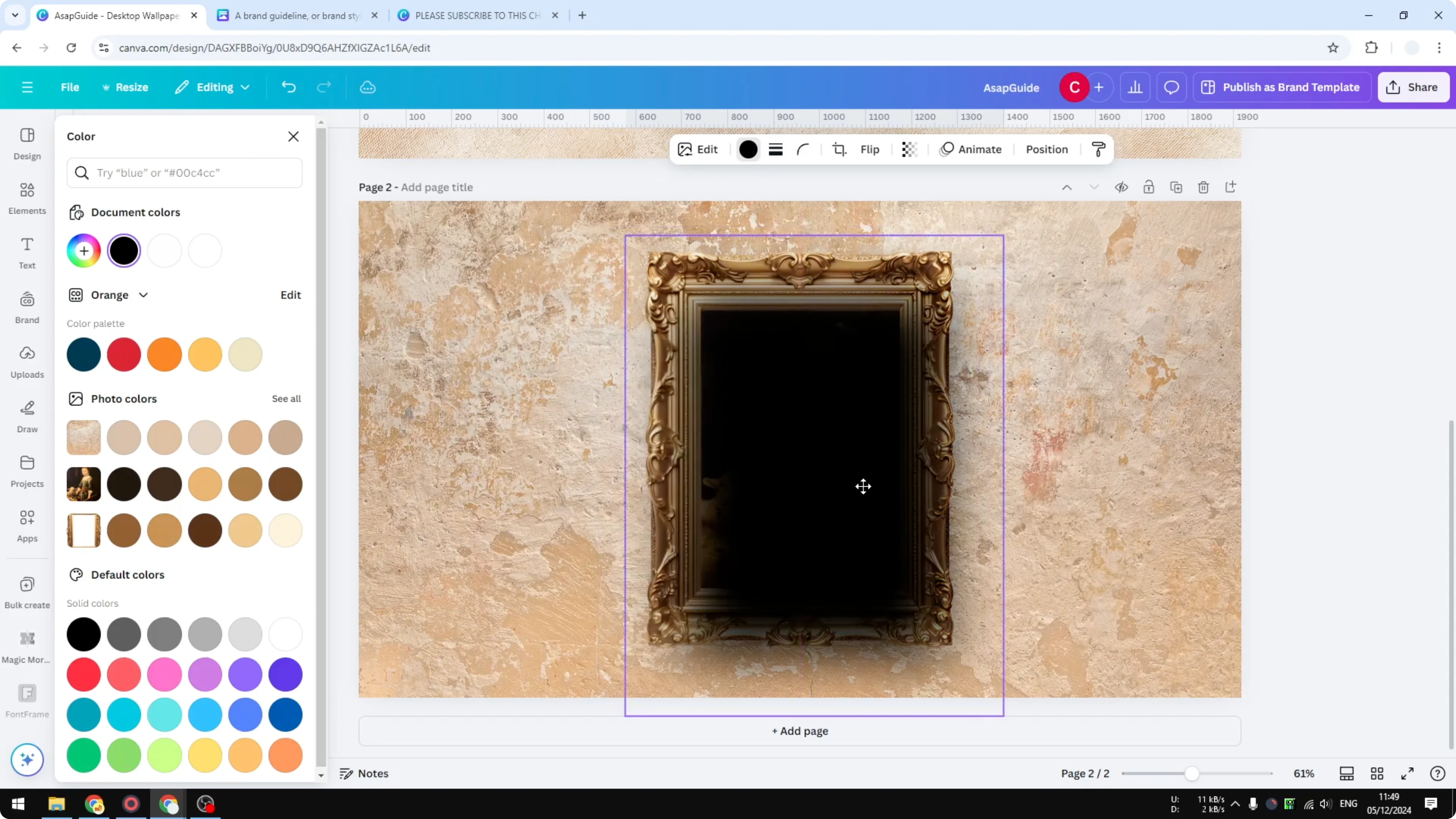Pick the red solid color swatch
The image size is (1456, 819).
(83, 674)
